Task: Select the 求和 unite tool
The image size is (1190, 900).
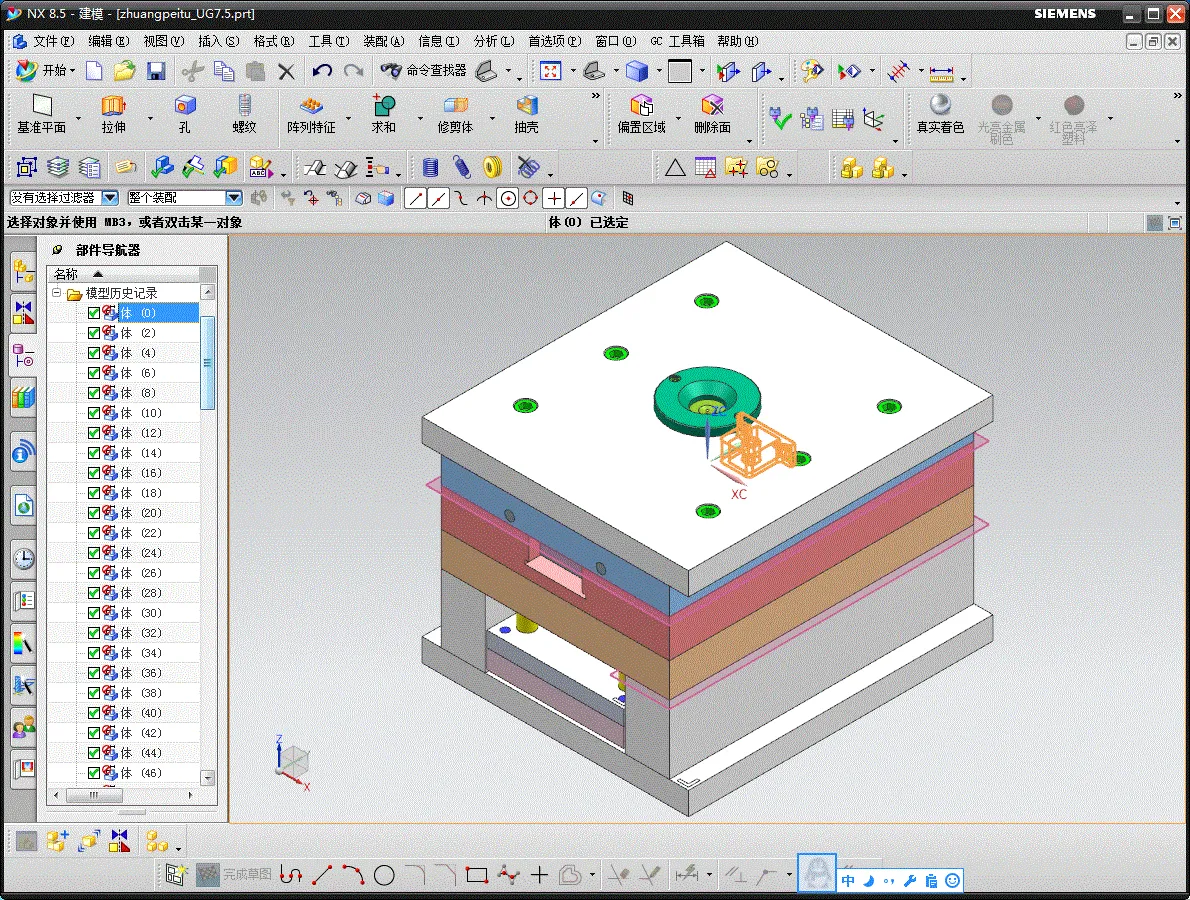Action: [383, 114]
